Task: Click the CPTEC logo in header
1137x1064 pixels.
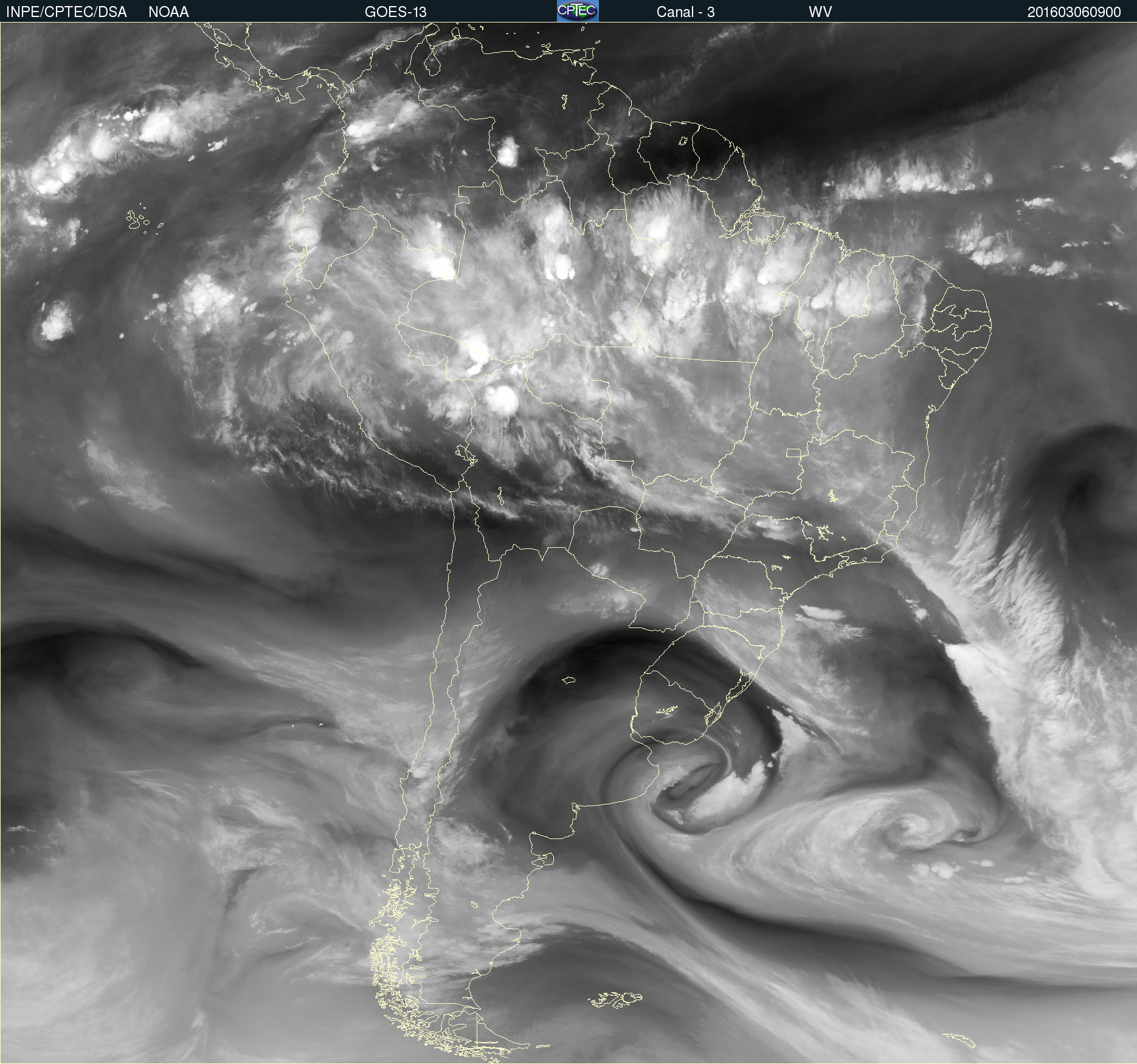Action: click(578, 11)
